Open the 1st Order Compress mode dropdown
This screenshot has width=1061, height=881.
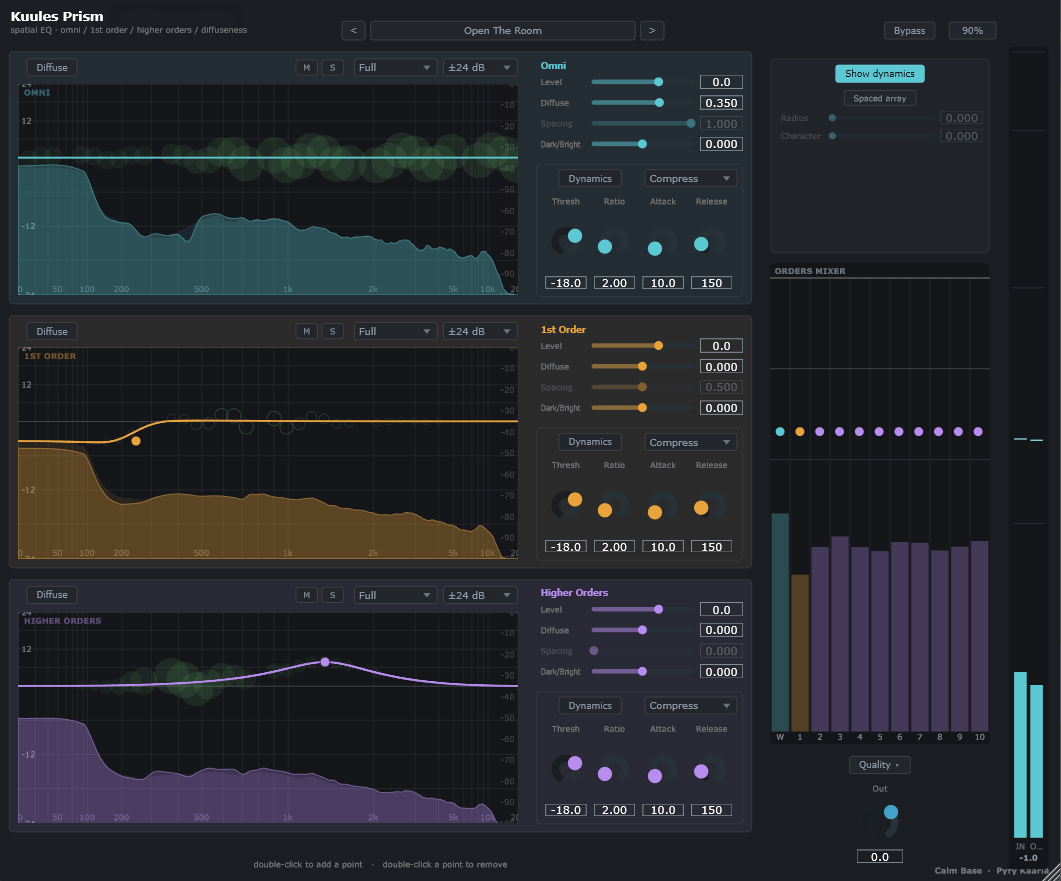[x=690, y=443]
